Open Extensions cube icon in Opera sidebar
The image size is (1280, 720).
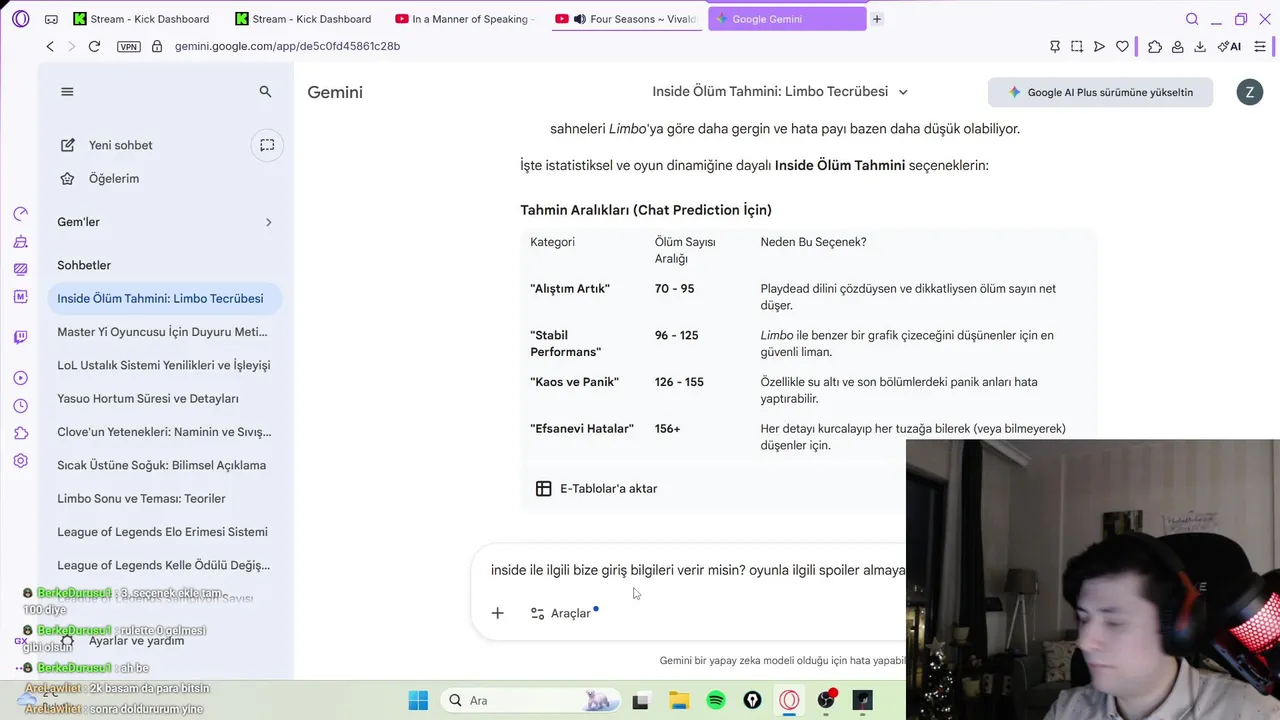pos(21,433)
